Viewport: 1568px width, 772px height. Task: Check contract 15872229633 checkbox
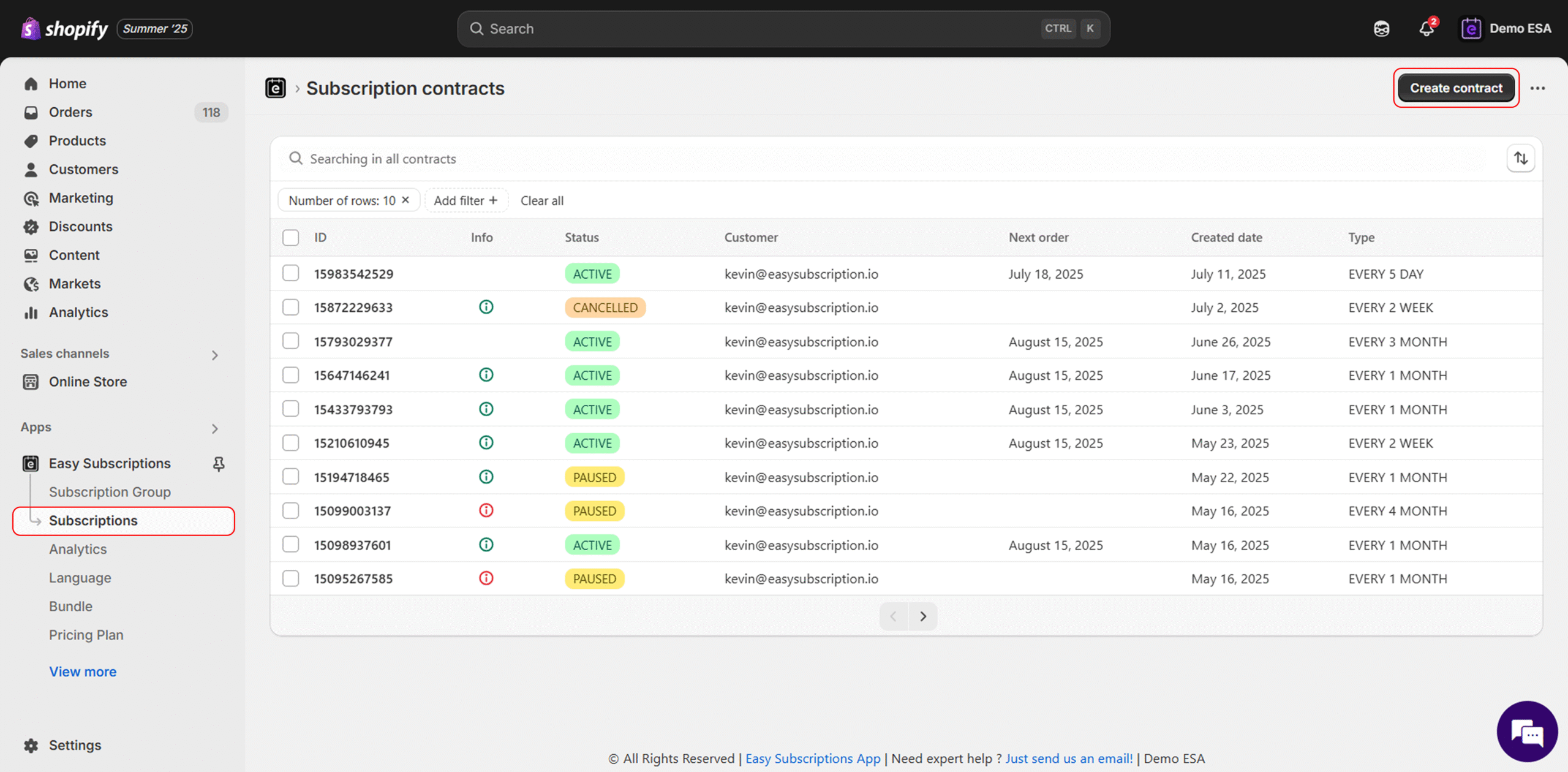(x=290, y=307)
